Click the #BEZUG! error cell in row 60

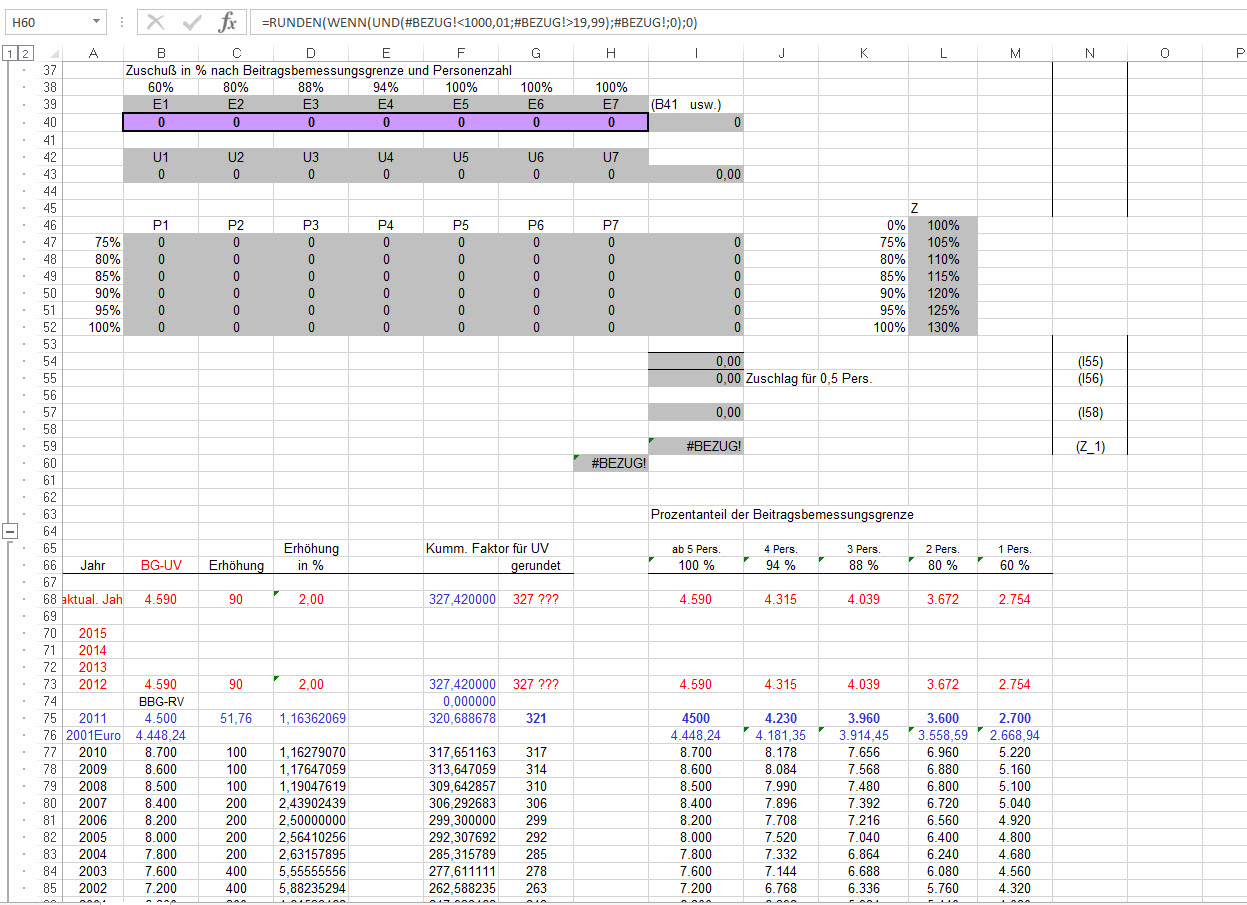click(x=611, y=463)
